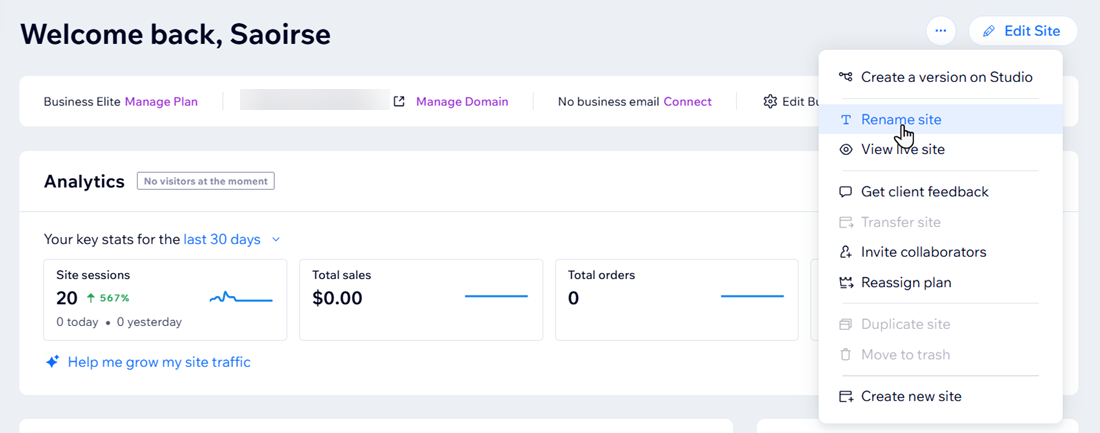Screen dimensions: 1100x433
Task: Click the T icon beside Rename site
Action: point(846,120)
